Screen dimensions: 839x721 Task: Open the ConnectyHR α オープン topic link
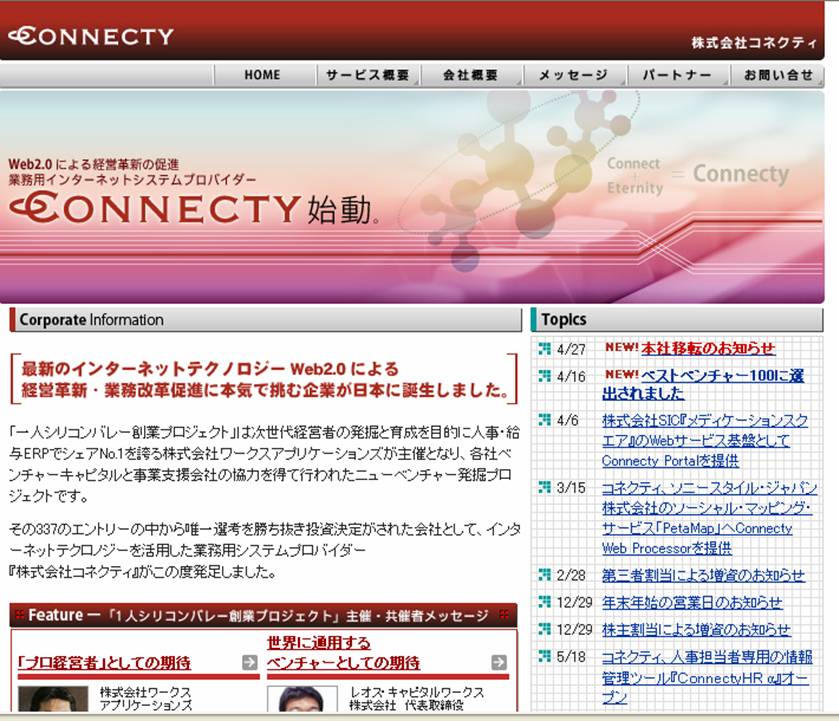[x=707, y=677]
